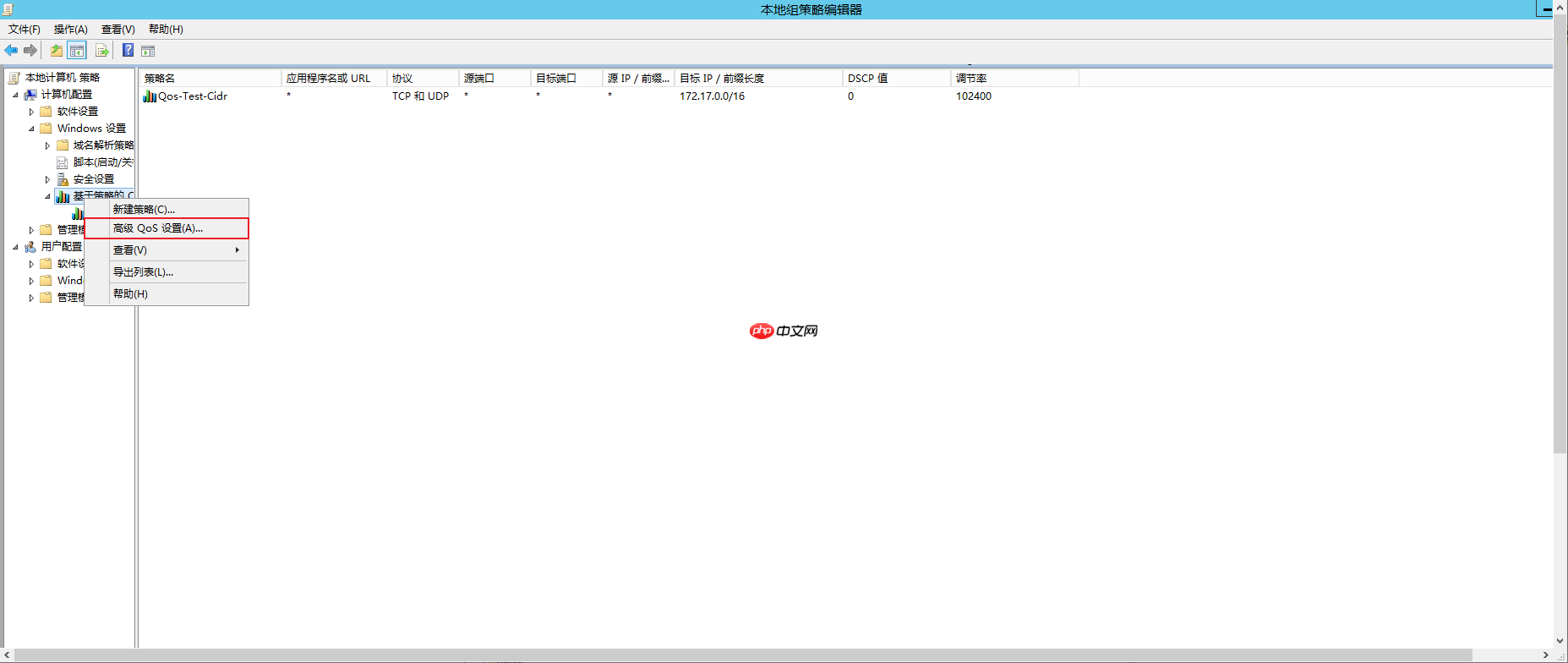1568x663 pixels.
Task: Sort by 策略名 column header
Action: tap(210, 79)
